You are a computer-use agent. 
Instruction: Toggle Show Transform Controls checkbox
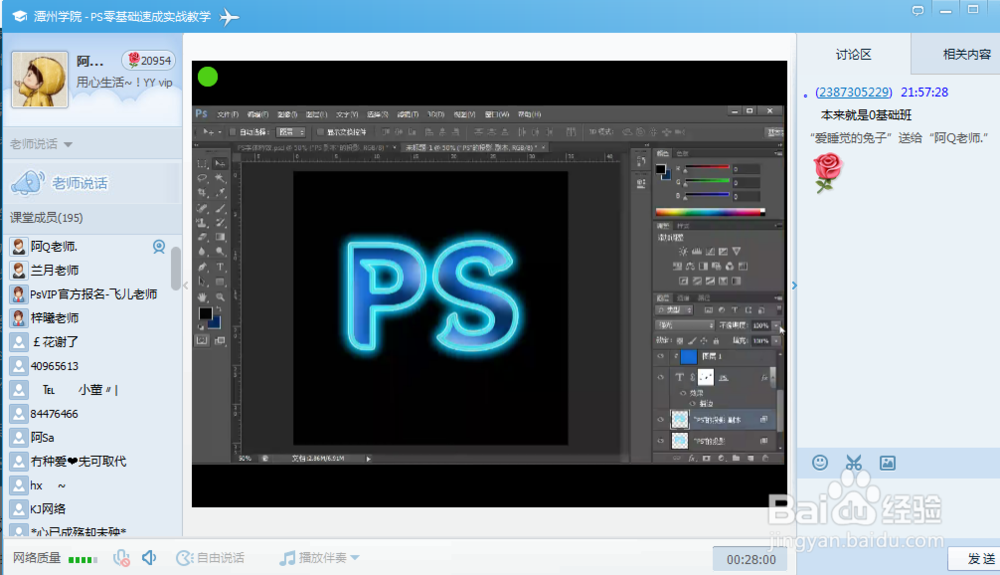pos(320,132)
